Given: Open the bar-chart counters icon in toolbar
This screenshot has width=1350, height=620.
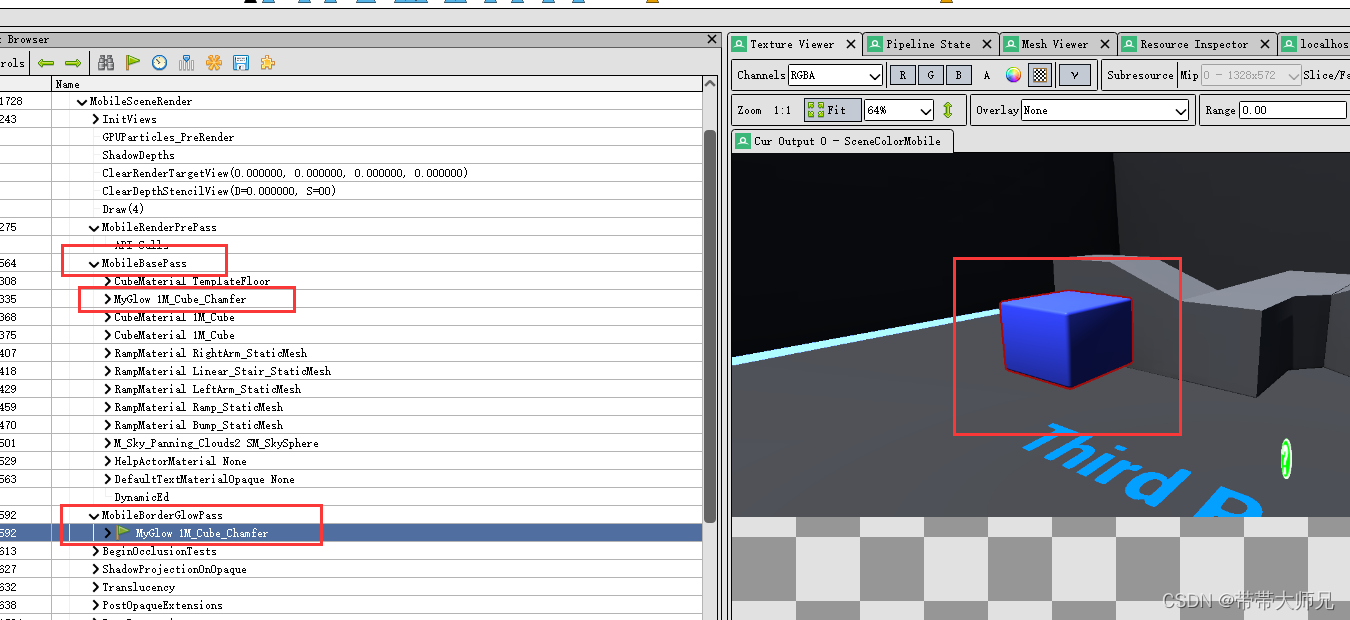Looking at the screenshot, I should pyautogui.click(x=187, y=63).
